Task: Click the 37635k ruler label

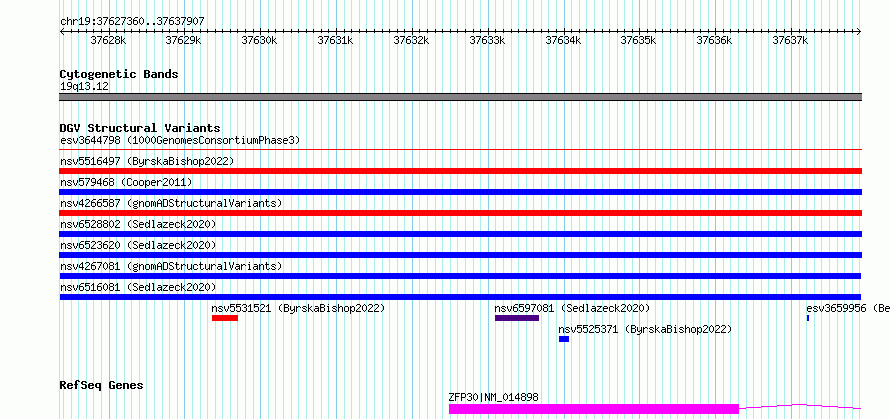Action: (639, 40)
